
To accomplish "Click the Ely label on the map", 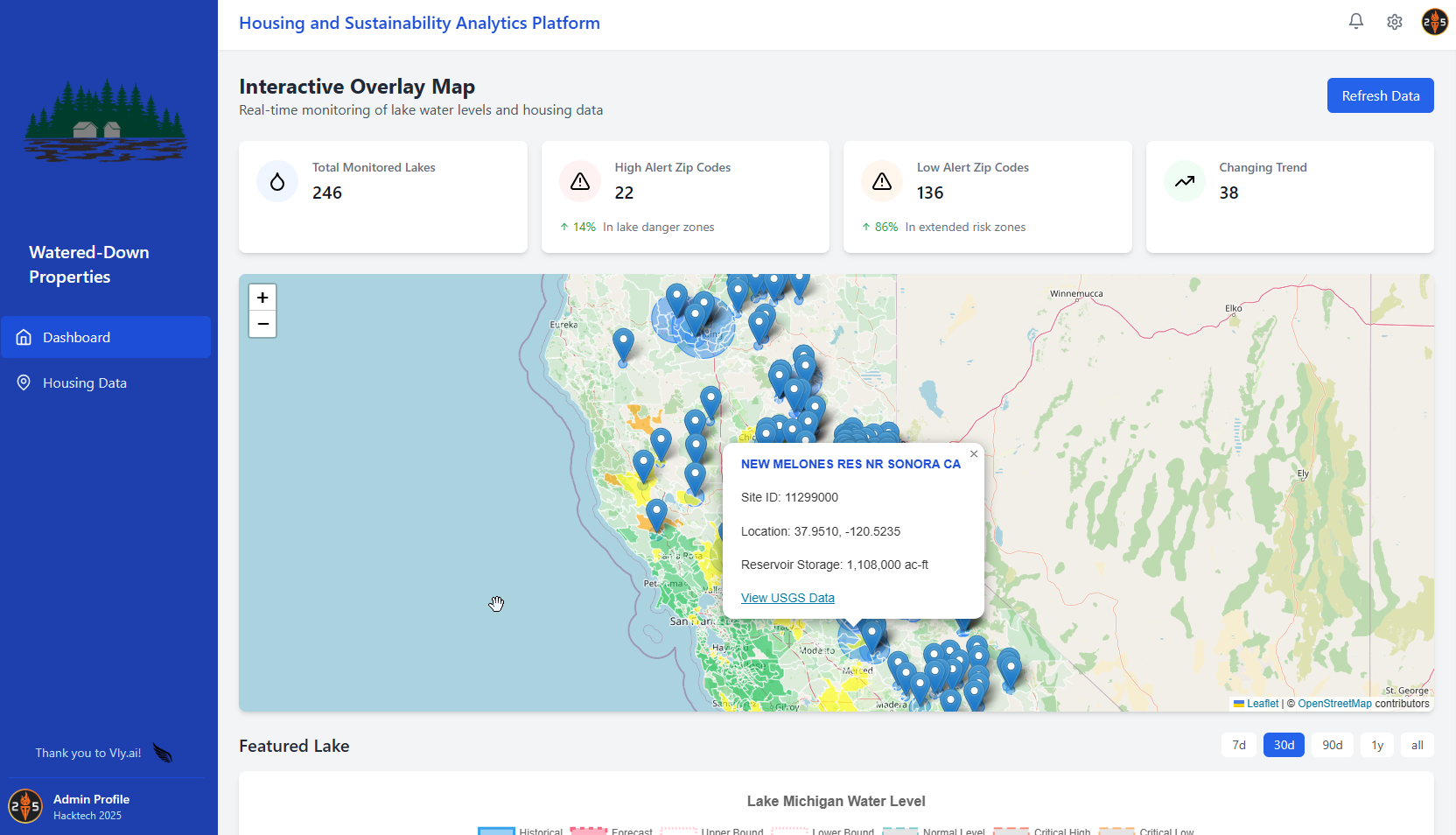I will (1303, 474).
